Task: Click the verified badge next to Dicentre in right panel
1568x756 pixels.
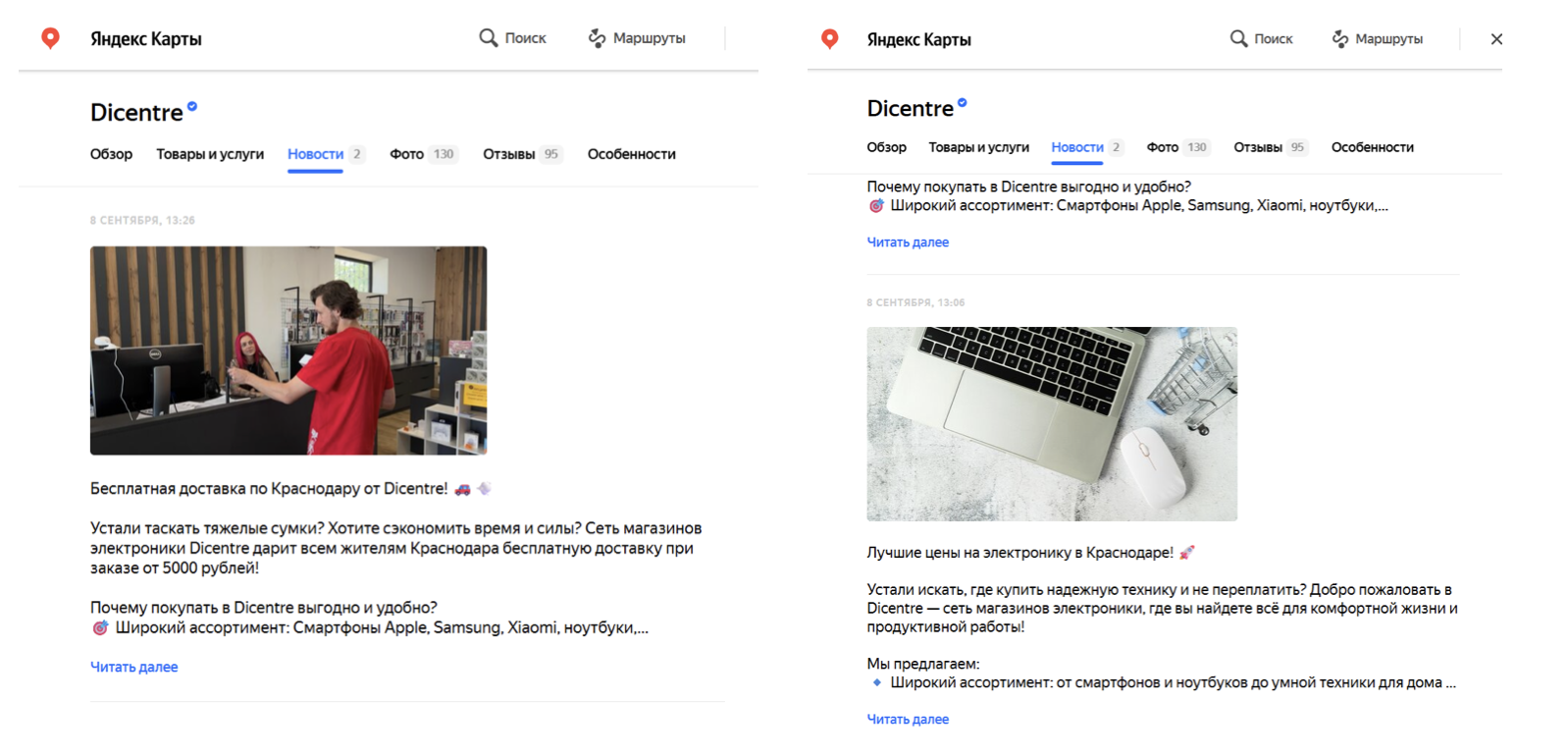Action: click(963, 102)
